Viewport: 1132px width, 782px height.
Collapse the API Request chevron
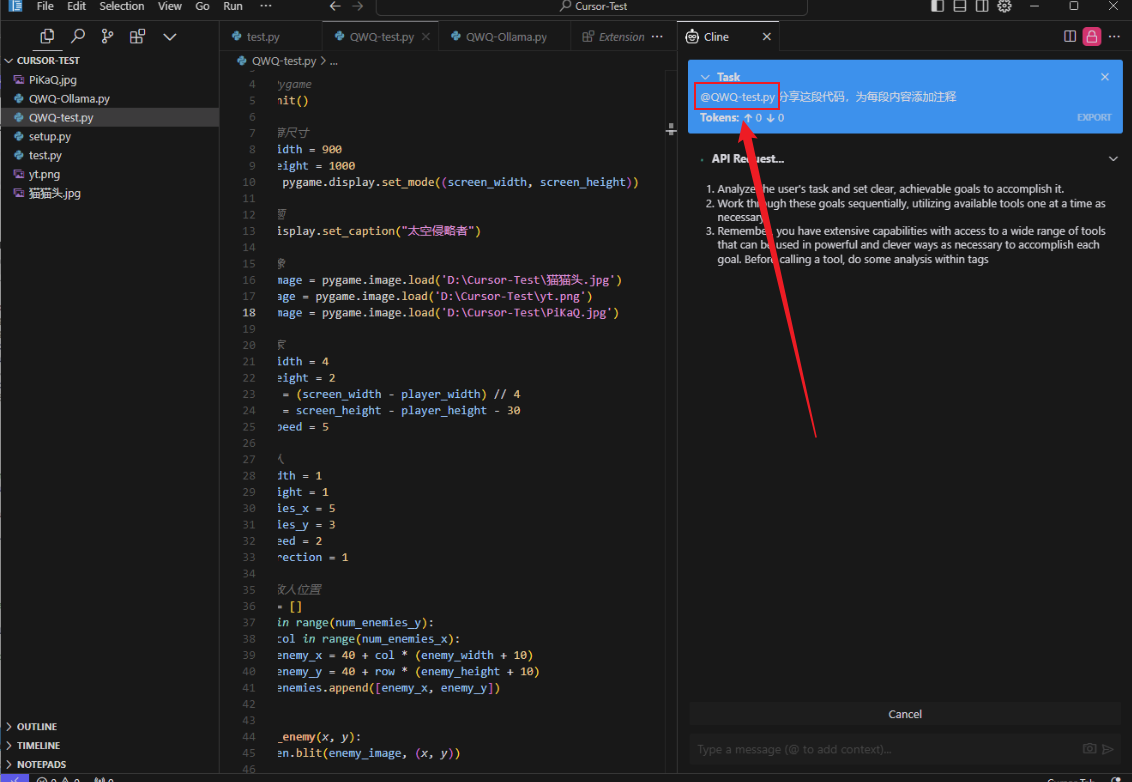1113,159
